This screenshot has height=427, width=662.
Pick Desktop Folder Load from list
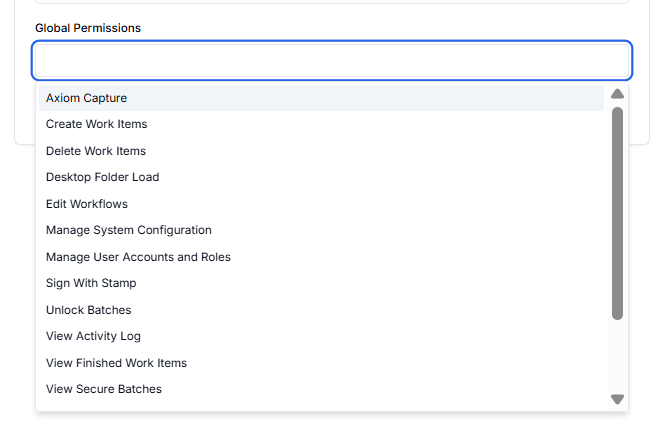(x=321, y=177)
